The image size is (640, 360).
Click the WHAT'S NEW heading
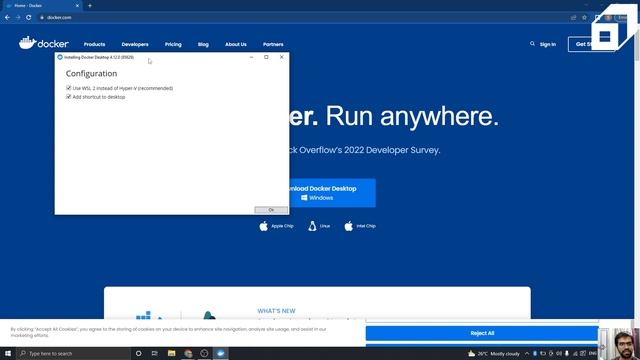pos(276,311)
